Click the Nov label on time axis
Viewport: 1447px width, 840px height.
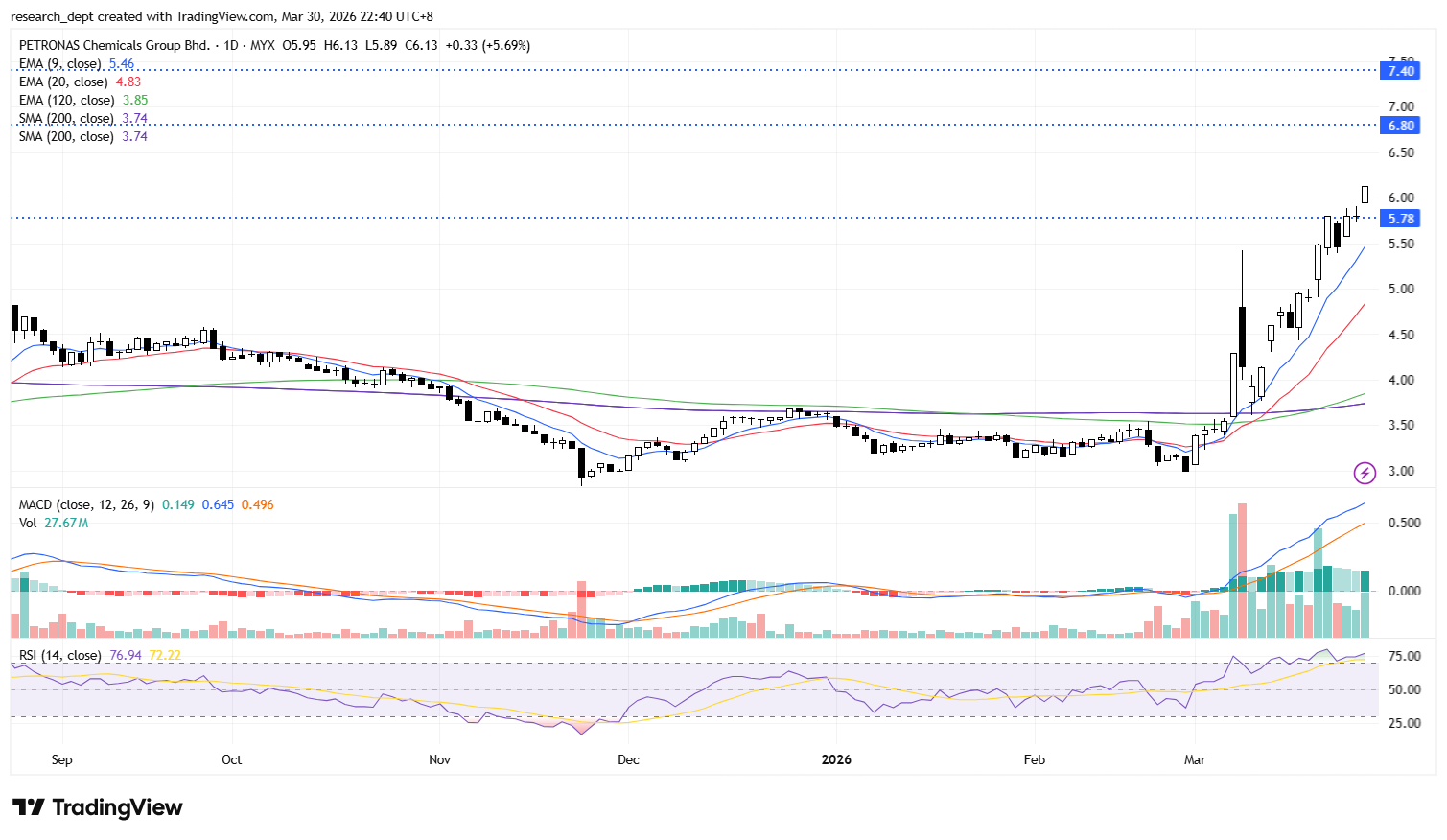[x=439, y=759]
